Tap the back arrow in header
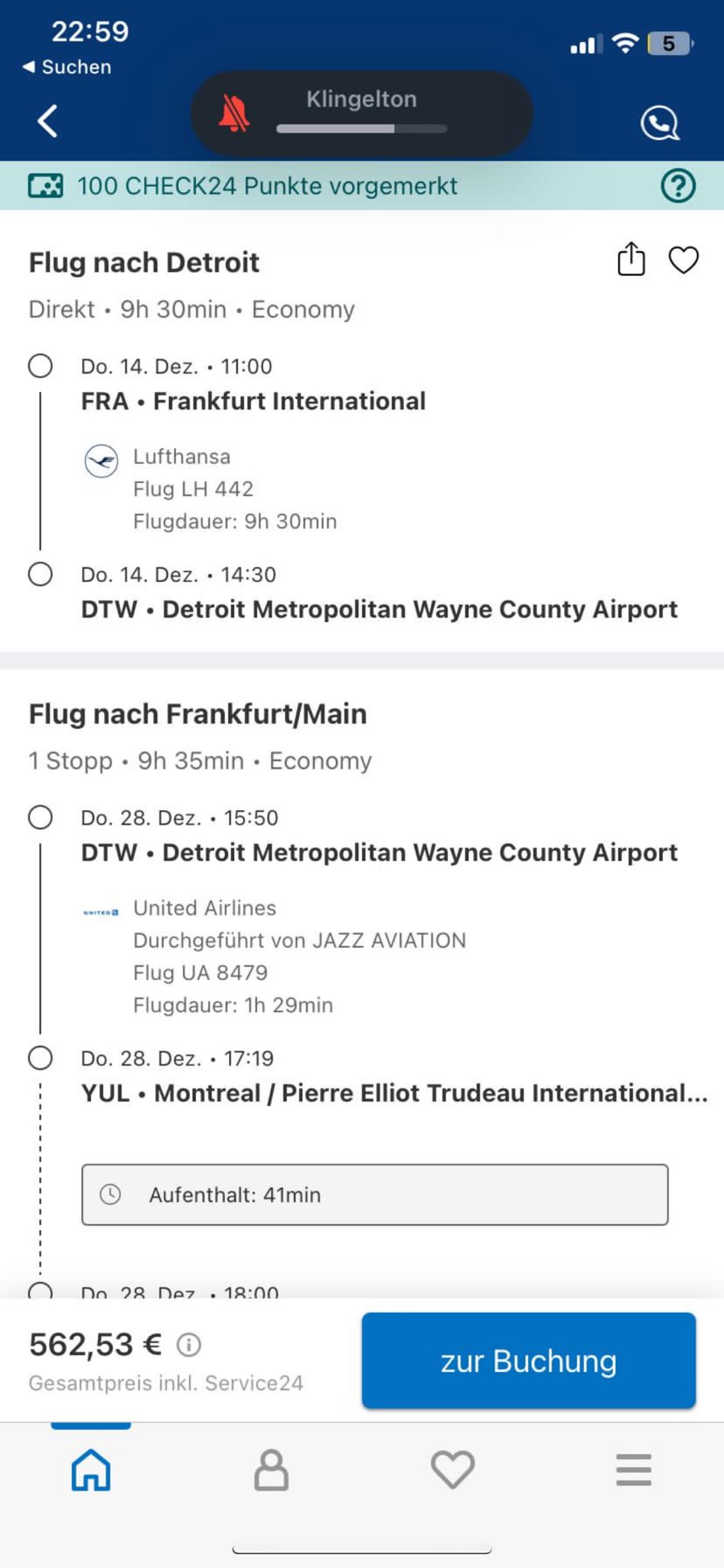 (x=47, y=121)
